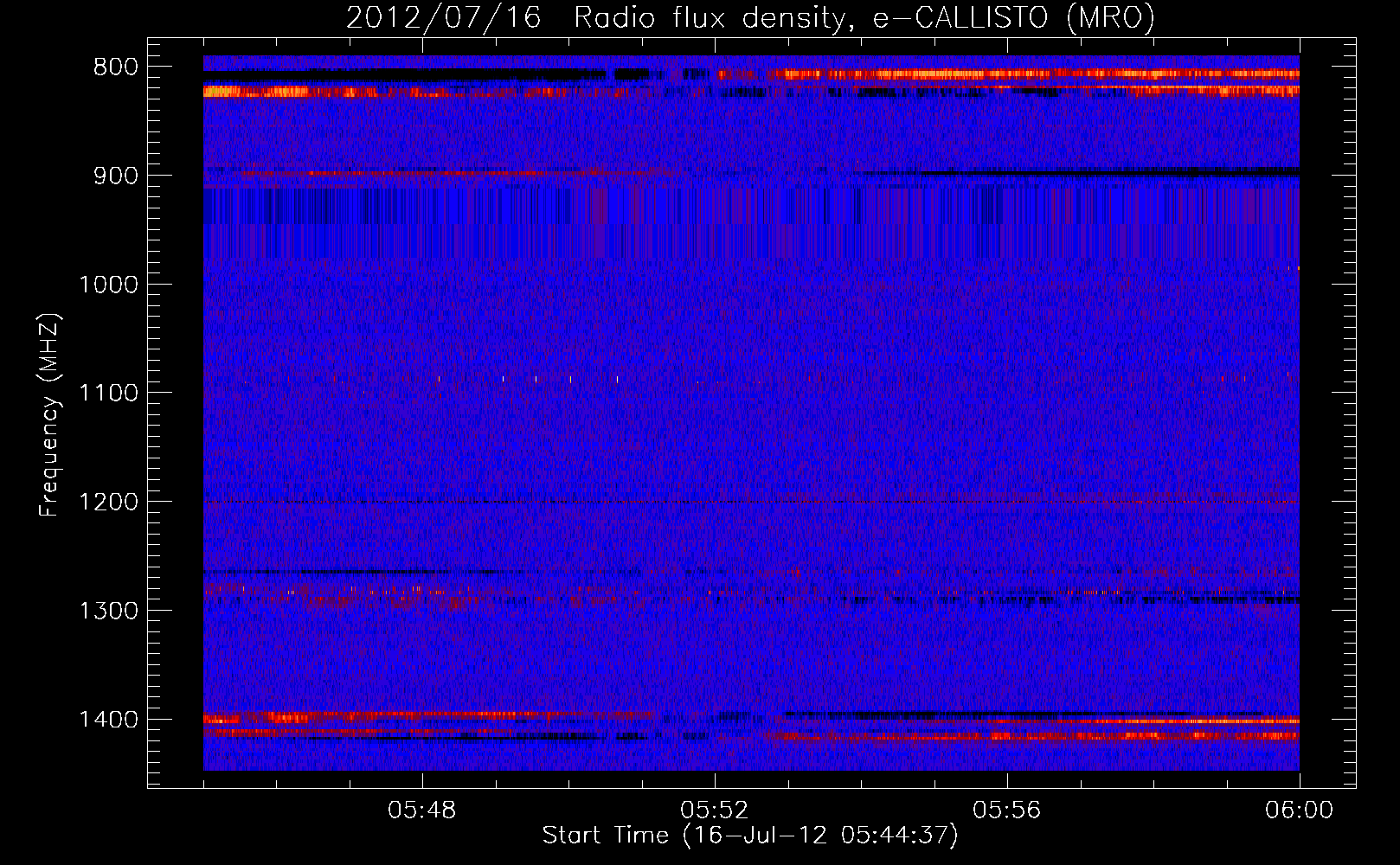This screenshot has height=865, width=1400.
Task: Click the 05:48 time tick label
Action: (x=422, y=811)
